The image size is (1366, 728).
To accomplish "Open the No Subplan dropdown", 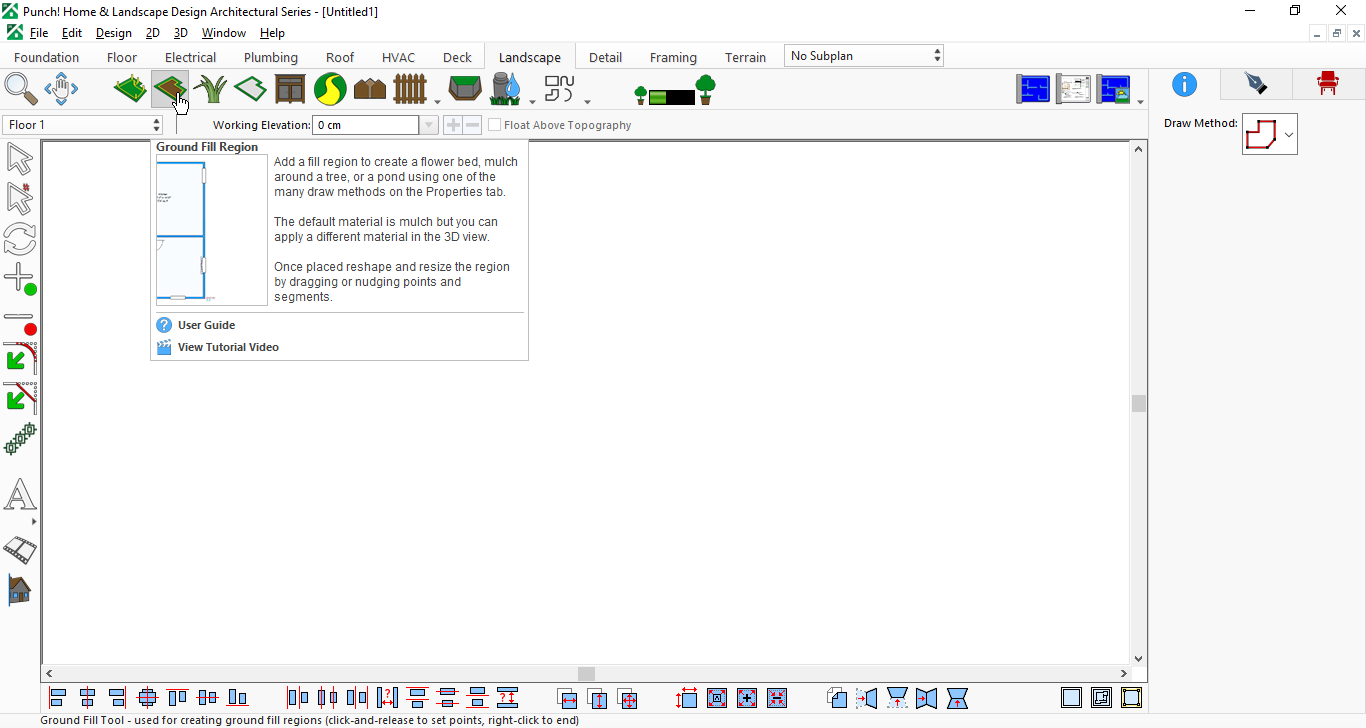I will (864, 56).
